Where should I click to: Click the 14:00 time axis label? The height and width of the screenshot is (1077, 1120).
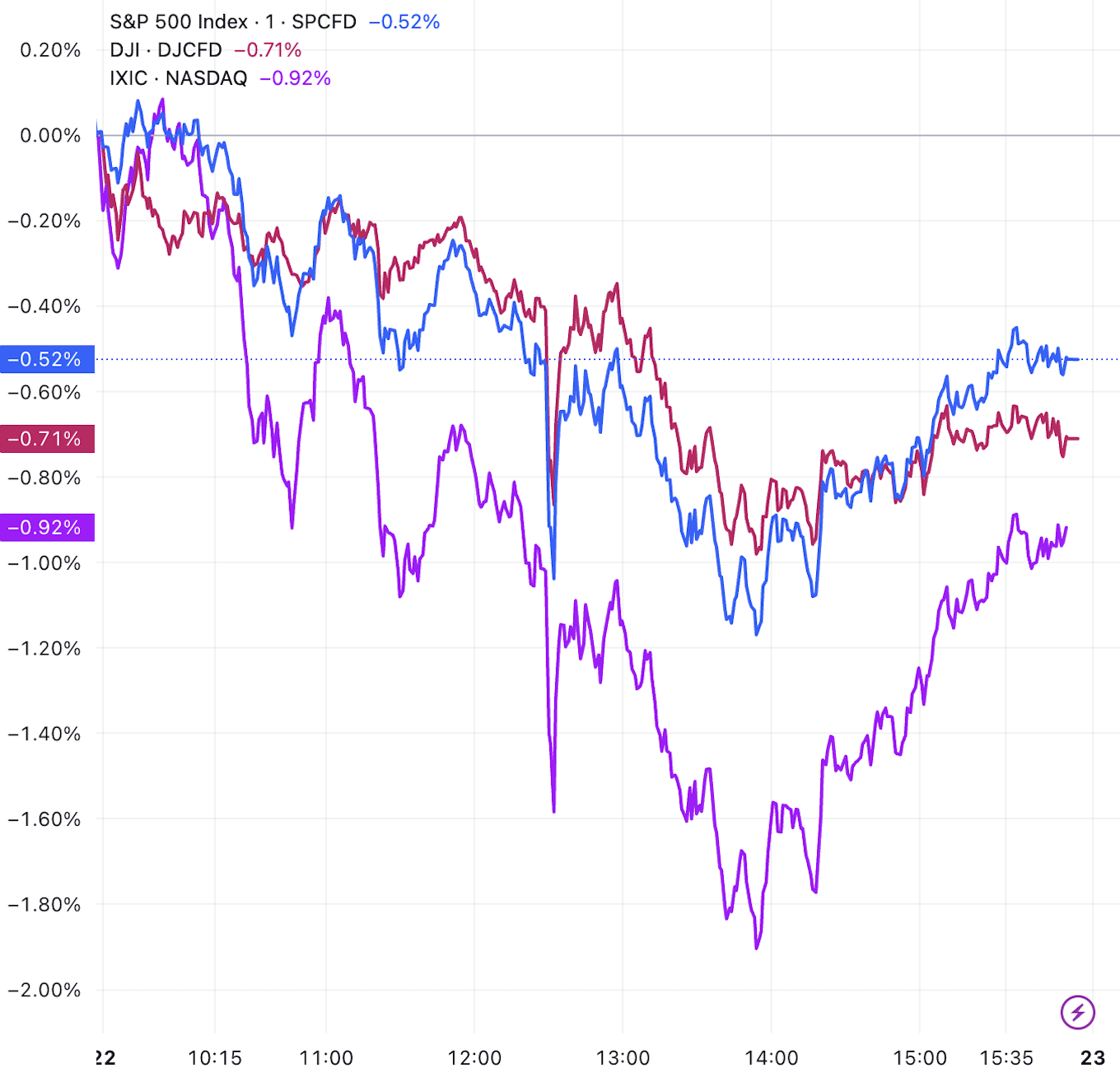click(771, 1058)
